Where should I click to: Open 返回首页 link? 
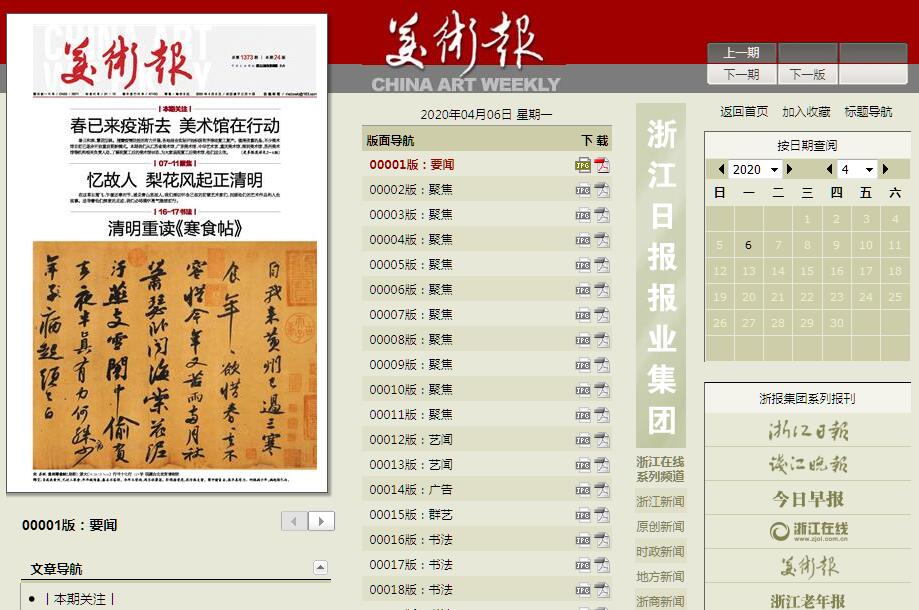744,112
